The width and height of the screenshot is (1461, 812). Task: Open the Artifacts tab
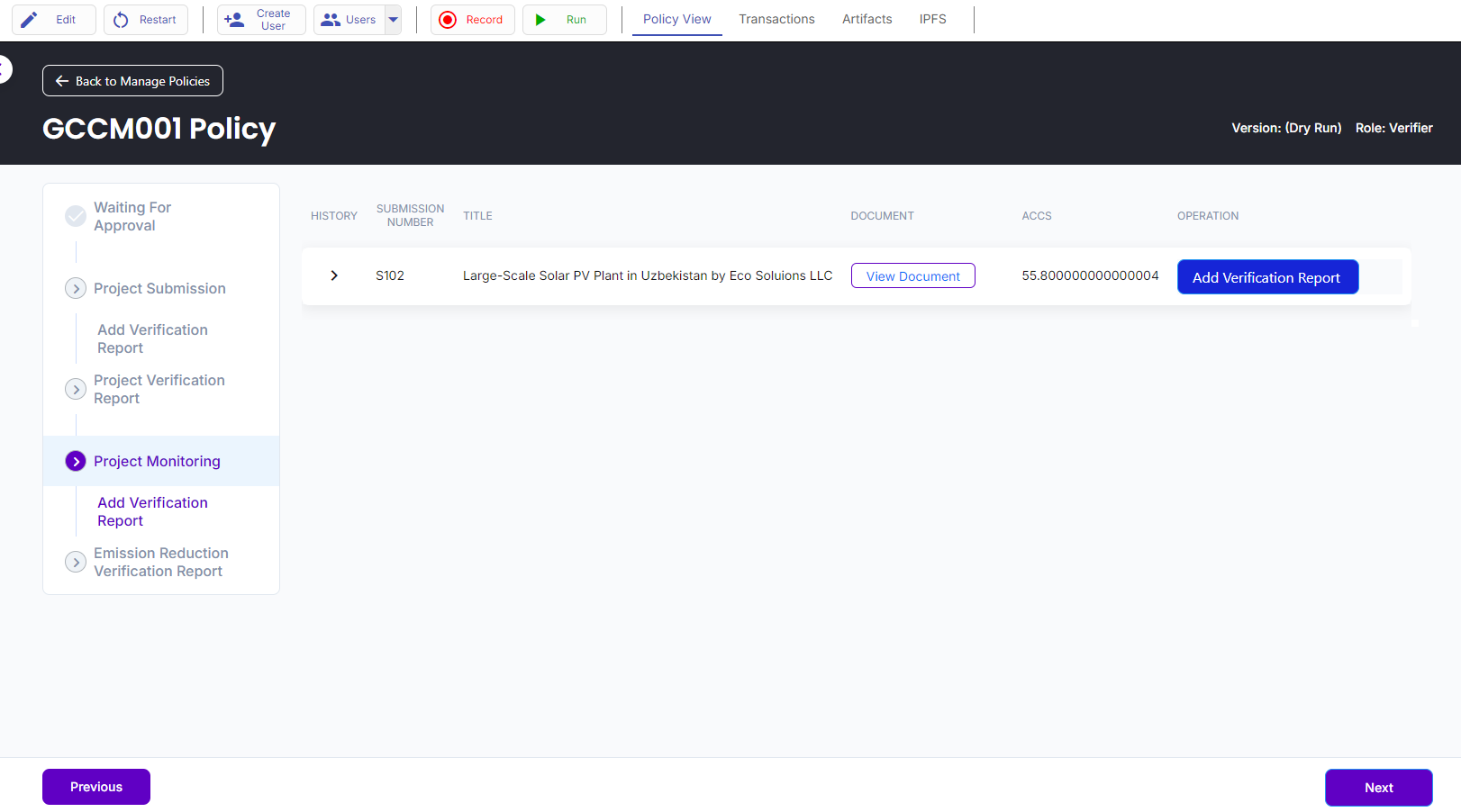[867, 19]
